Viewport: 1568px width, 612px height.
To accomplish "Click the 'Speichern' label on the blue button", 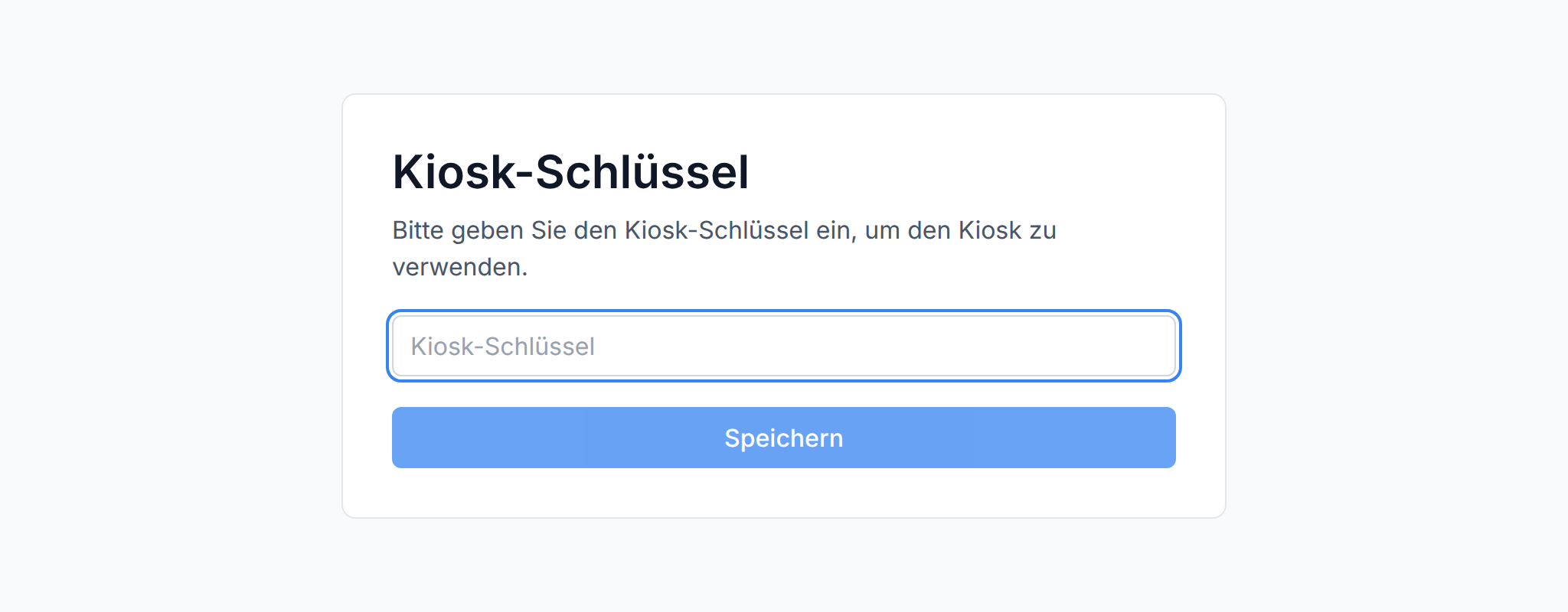I will (784, 438).
